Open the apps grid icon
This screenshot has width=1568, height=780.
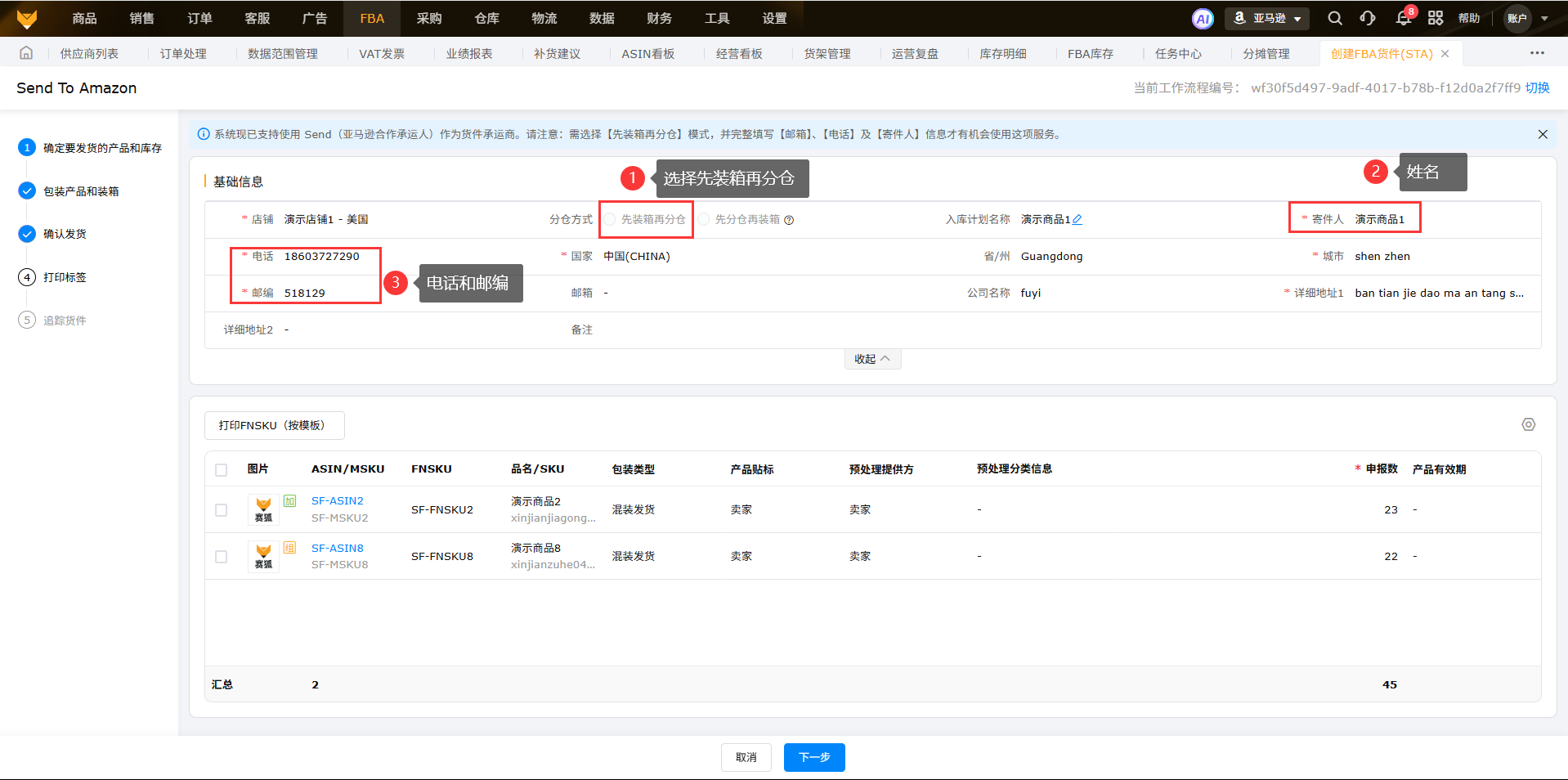1436,18
